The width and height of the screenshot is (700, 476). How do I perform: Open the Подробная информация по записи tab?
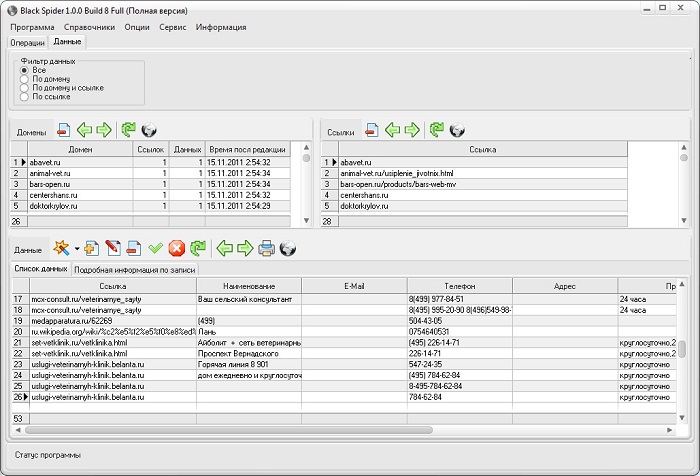[x=134, y=270]
